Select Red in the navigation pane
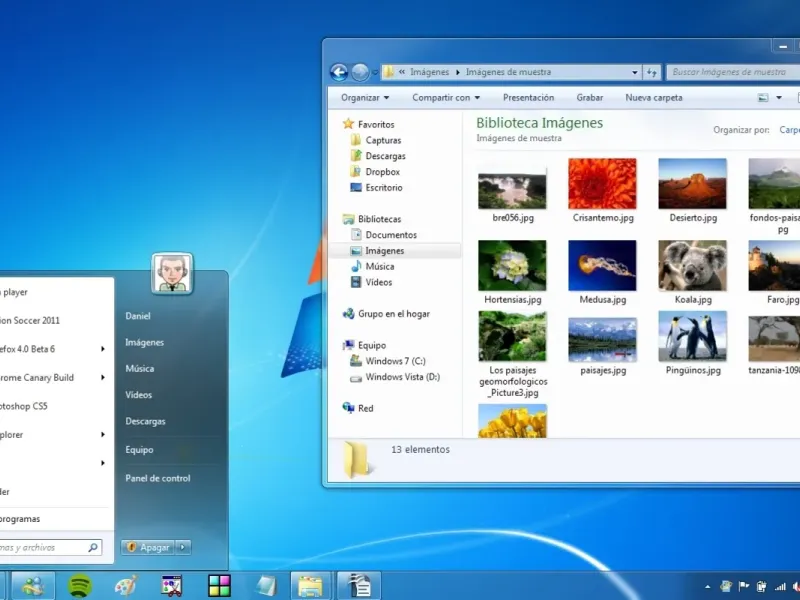The height and width of the screenshot is (600, 800). pyautogui.click(x=365, y=408)
